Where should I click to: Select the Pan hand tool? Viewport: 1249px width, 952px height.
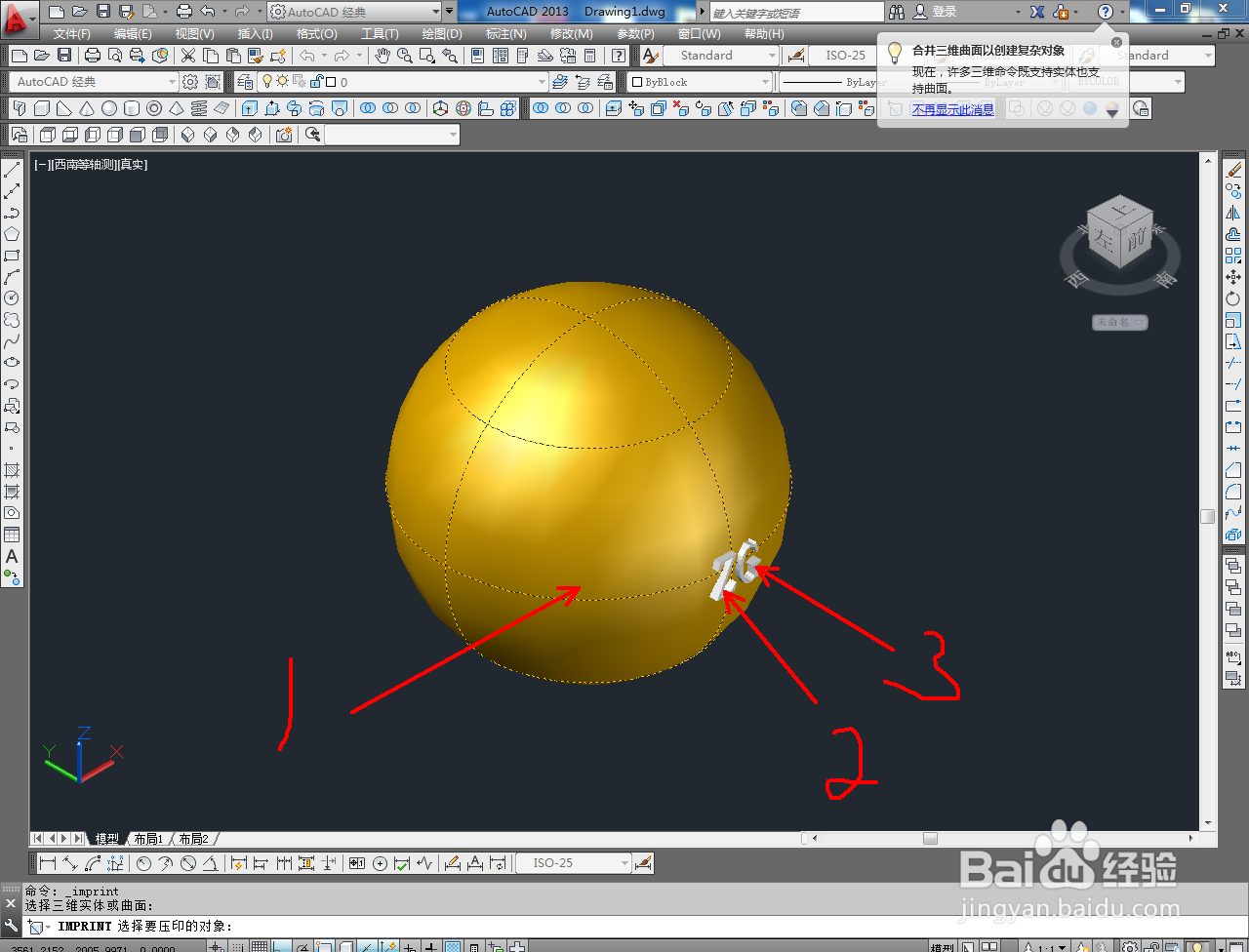click(x=383, y=56)
